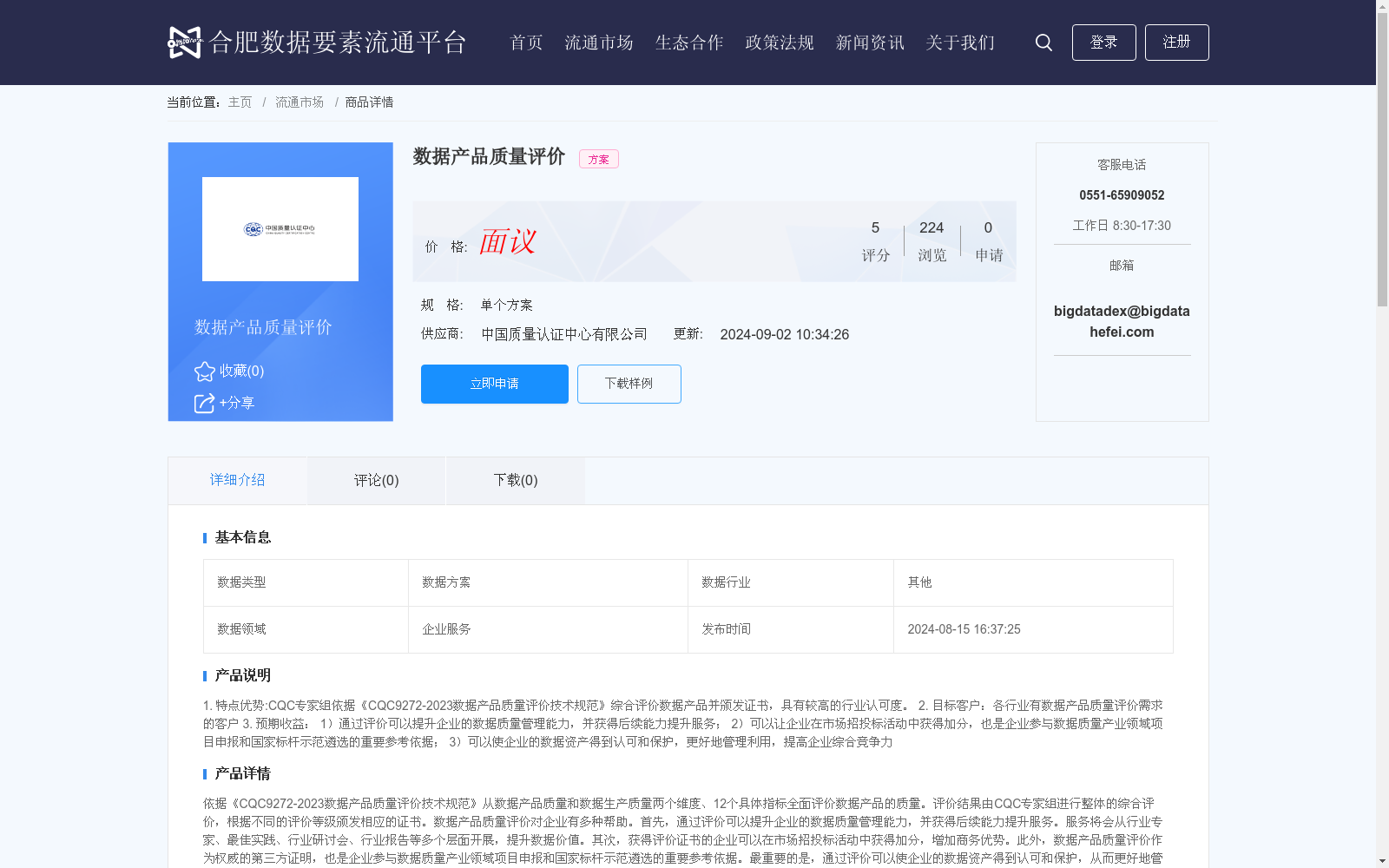
Task: Open 新闻资讯 navigation item
Action: tap(870, 43)
